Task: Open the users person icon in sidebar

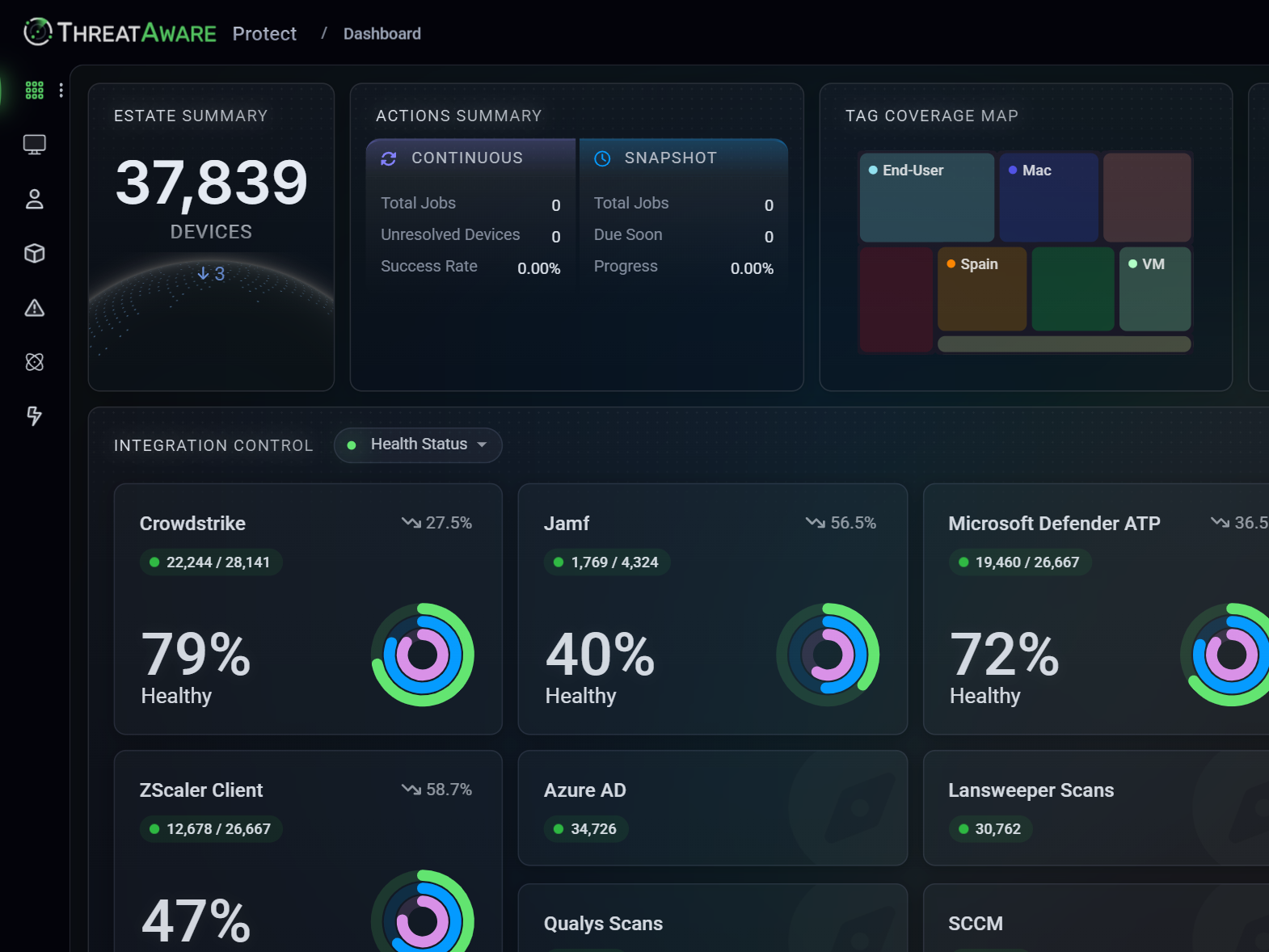Action: click(34, 199)
